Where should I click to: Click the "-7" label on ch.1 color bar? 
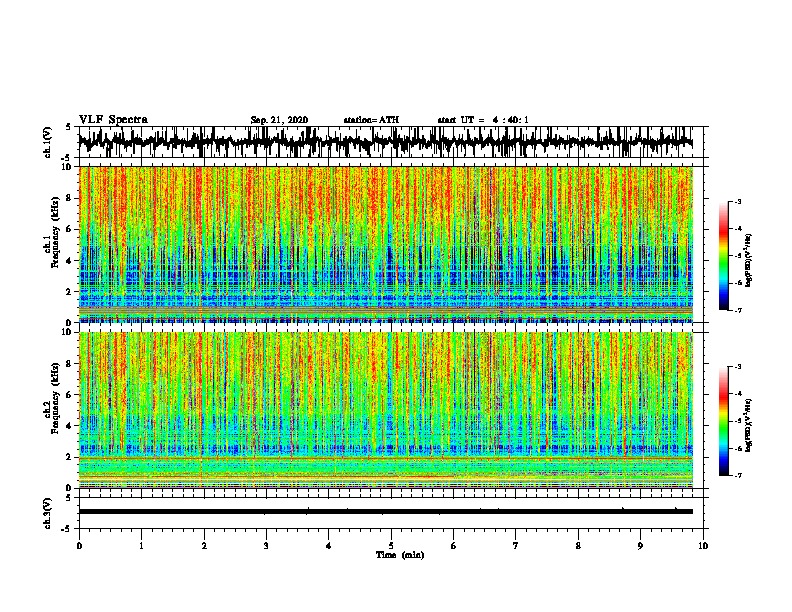click(x=737, y=310)
